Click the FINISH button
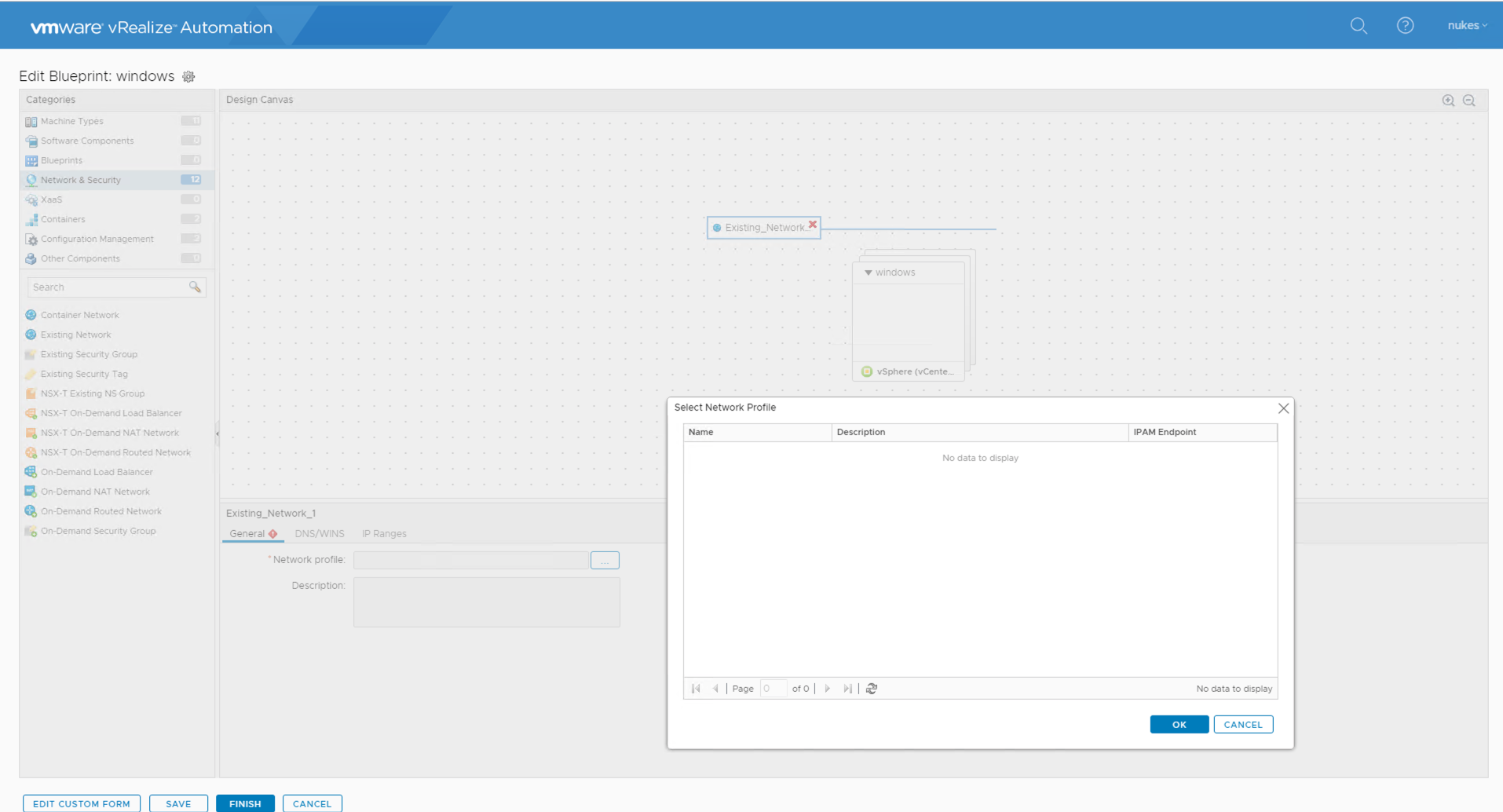1503x812 pixels. tap(245, 803)
